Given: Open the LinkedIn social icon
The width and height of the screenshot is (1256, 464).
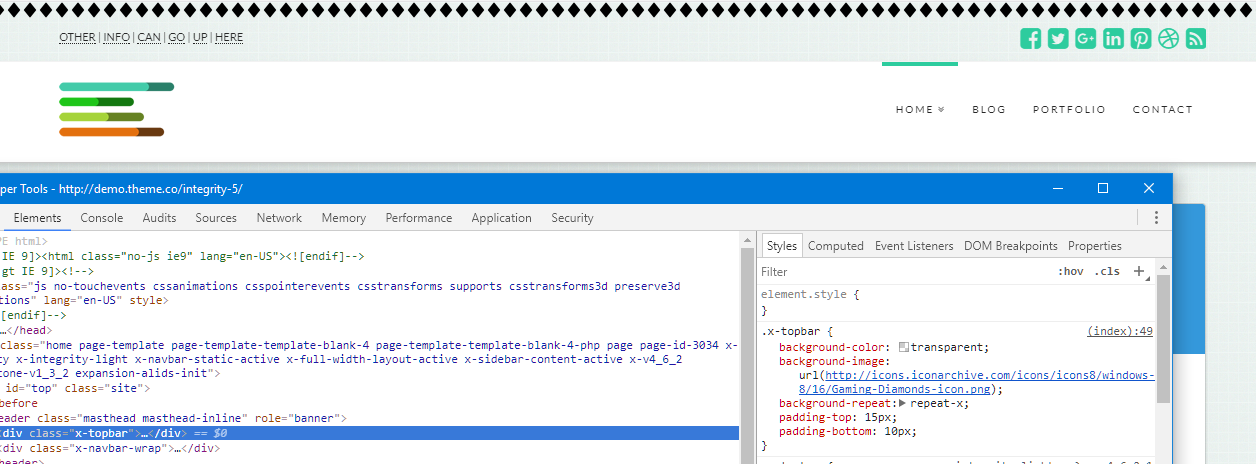Looking at the screenshot, I should coord(1113,39).
